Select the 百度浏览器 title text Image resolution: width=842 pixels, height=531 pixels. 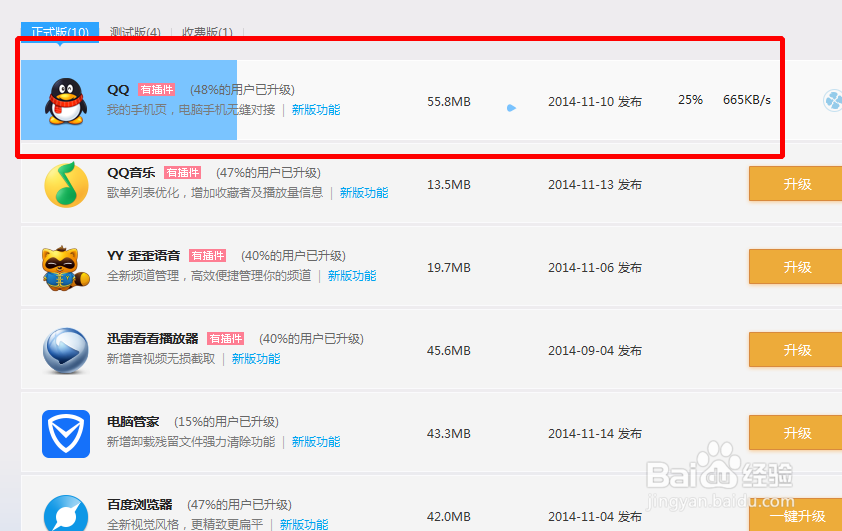[x=140, y=505]
